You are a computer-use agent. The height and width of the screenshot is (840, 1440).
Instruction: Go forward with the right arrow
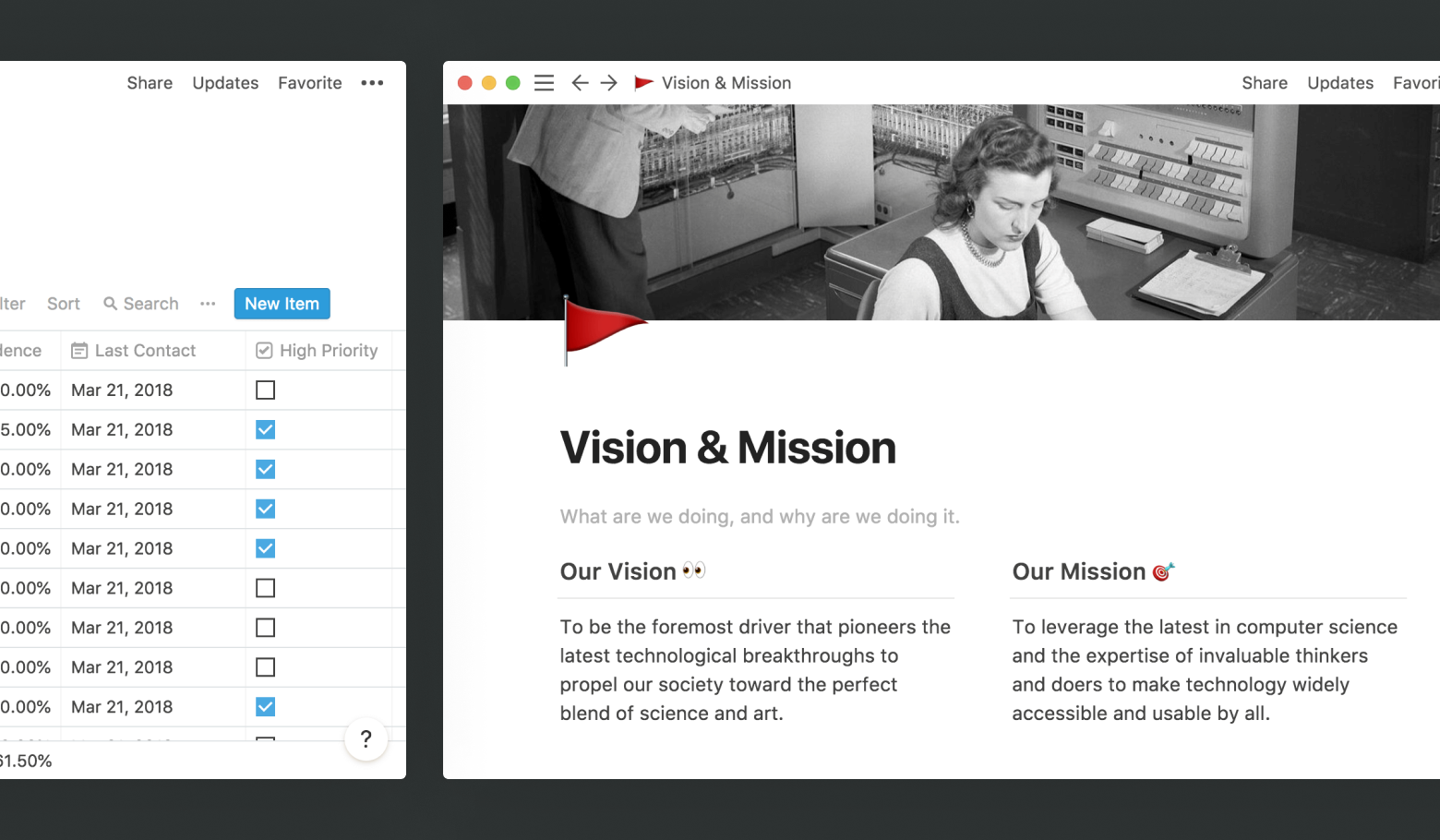click(x=609, y=83)
